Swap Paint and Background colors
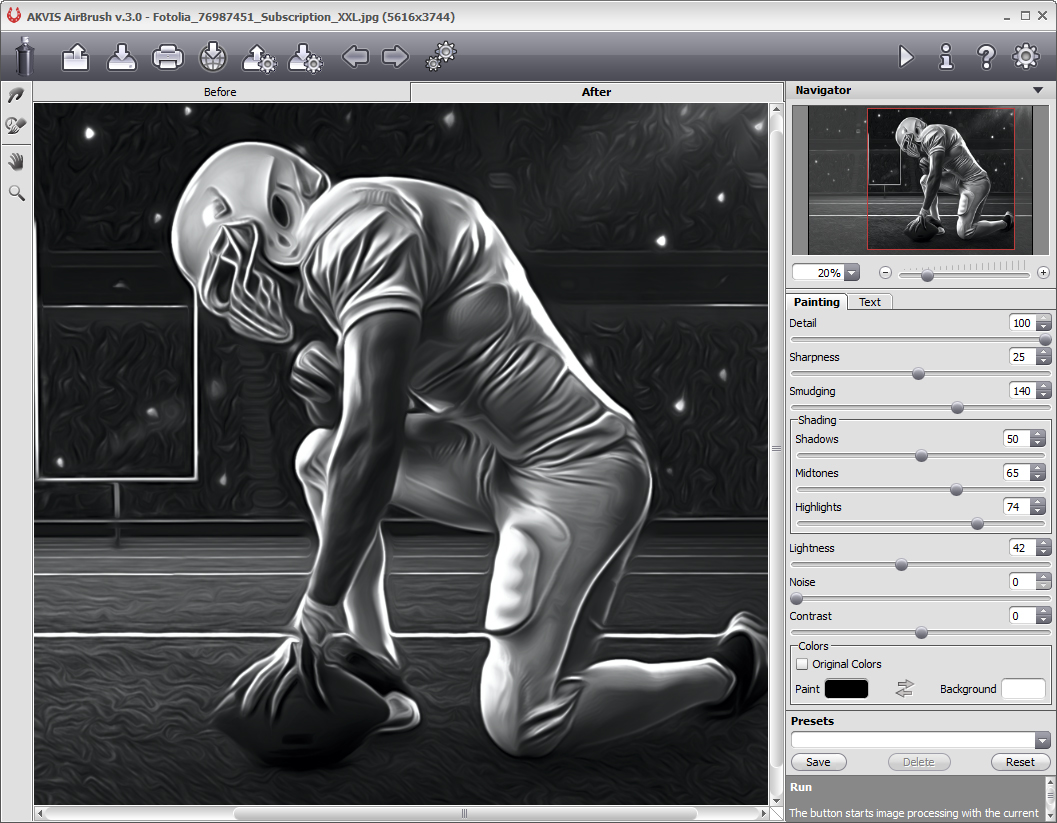This screenshot has width=1057, height=823. click(x=905, y=688)
